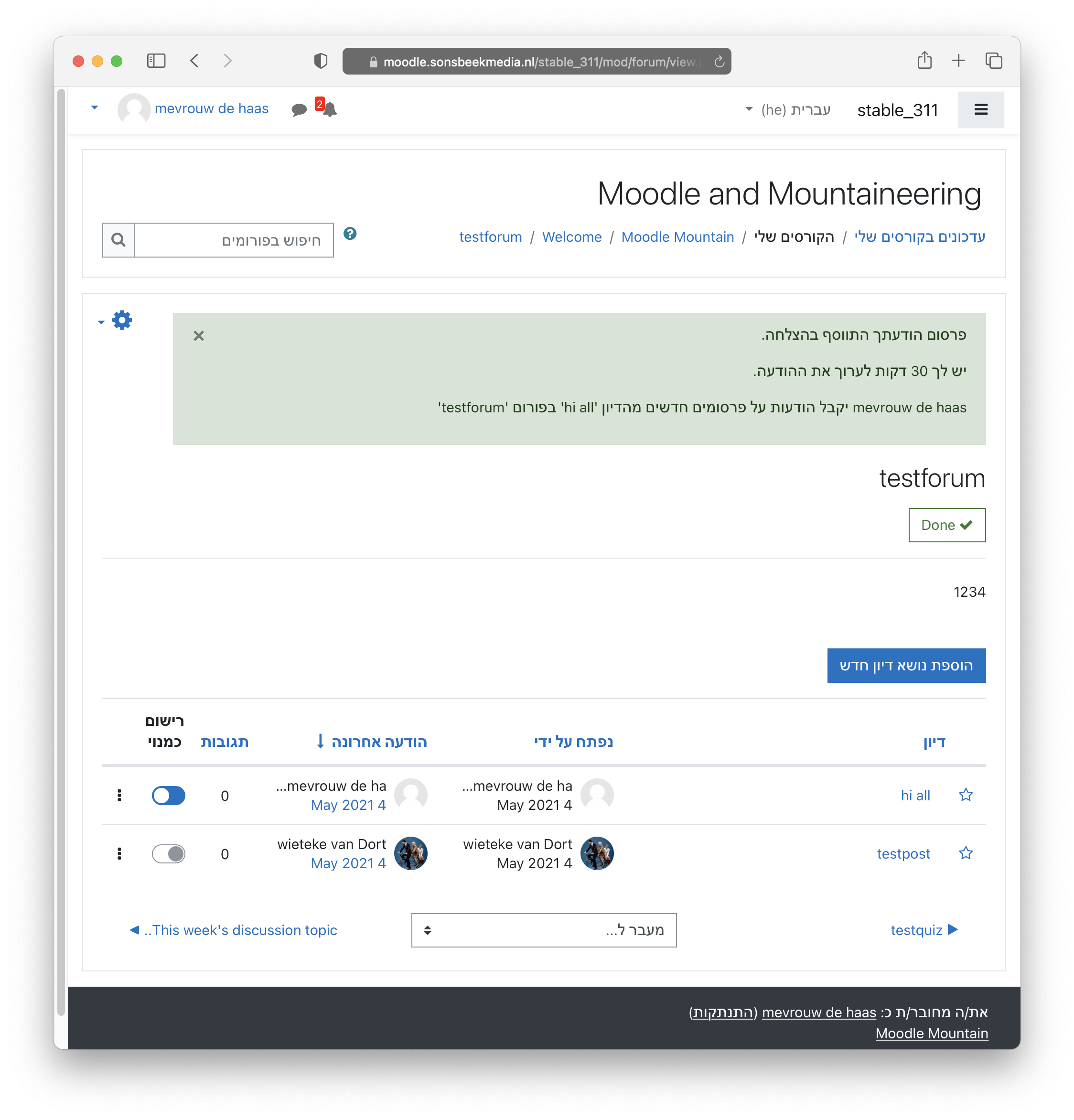Open Moodle Mountain breadcrumb link
1074x1120 pixels.
tap(677, 237)
